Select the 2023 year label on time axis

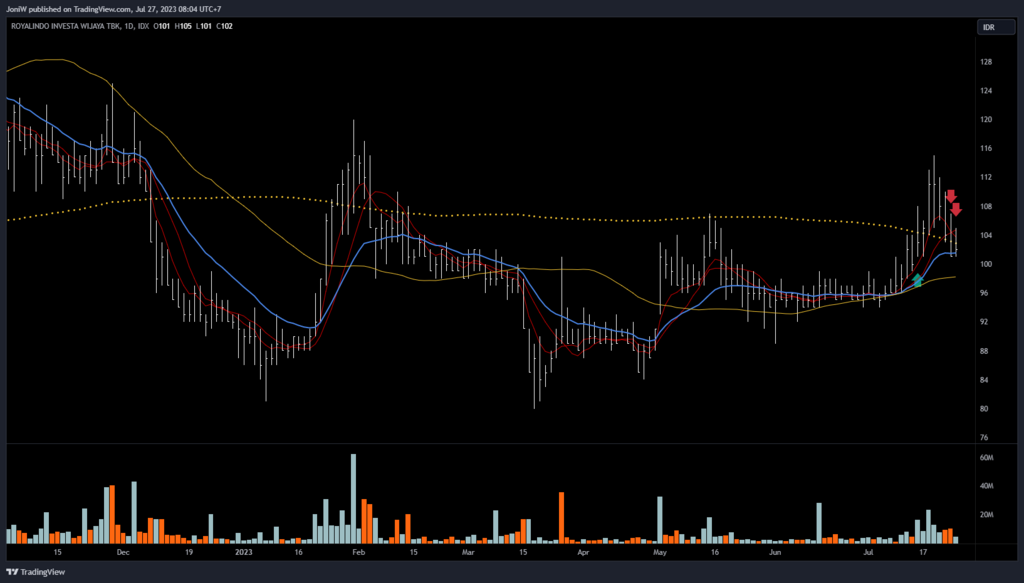point(244,551)
